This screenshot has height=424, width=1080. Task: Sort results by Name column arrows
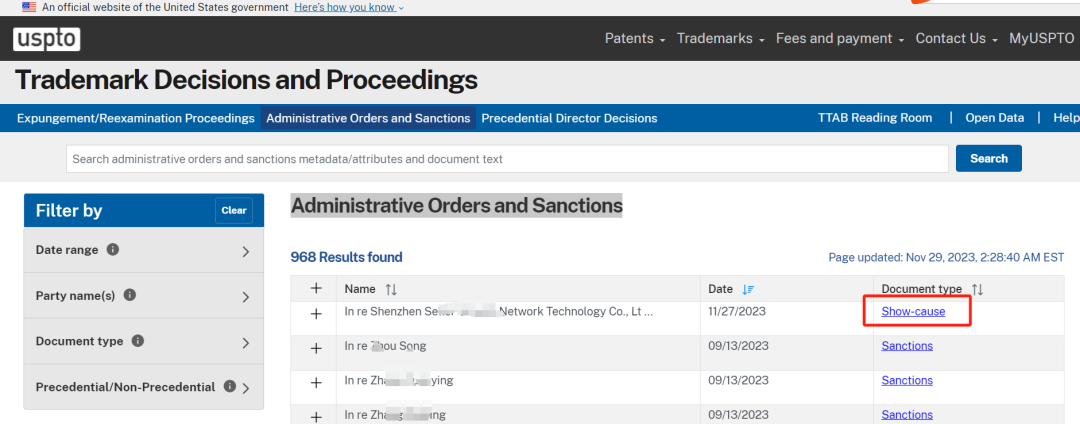coord(391,289)
